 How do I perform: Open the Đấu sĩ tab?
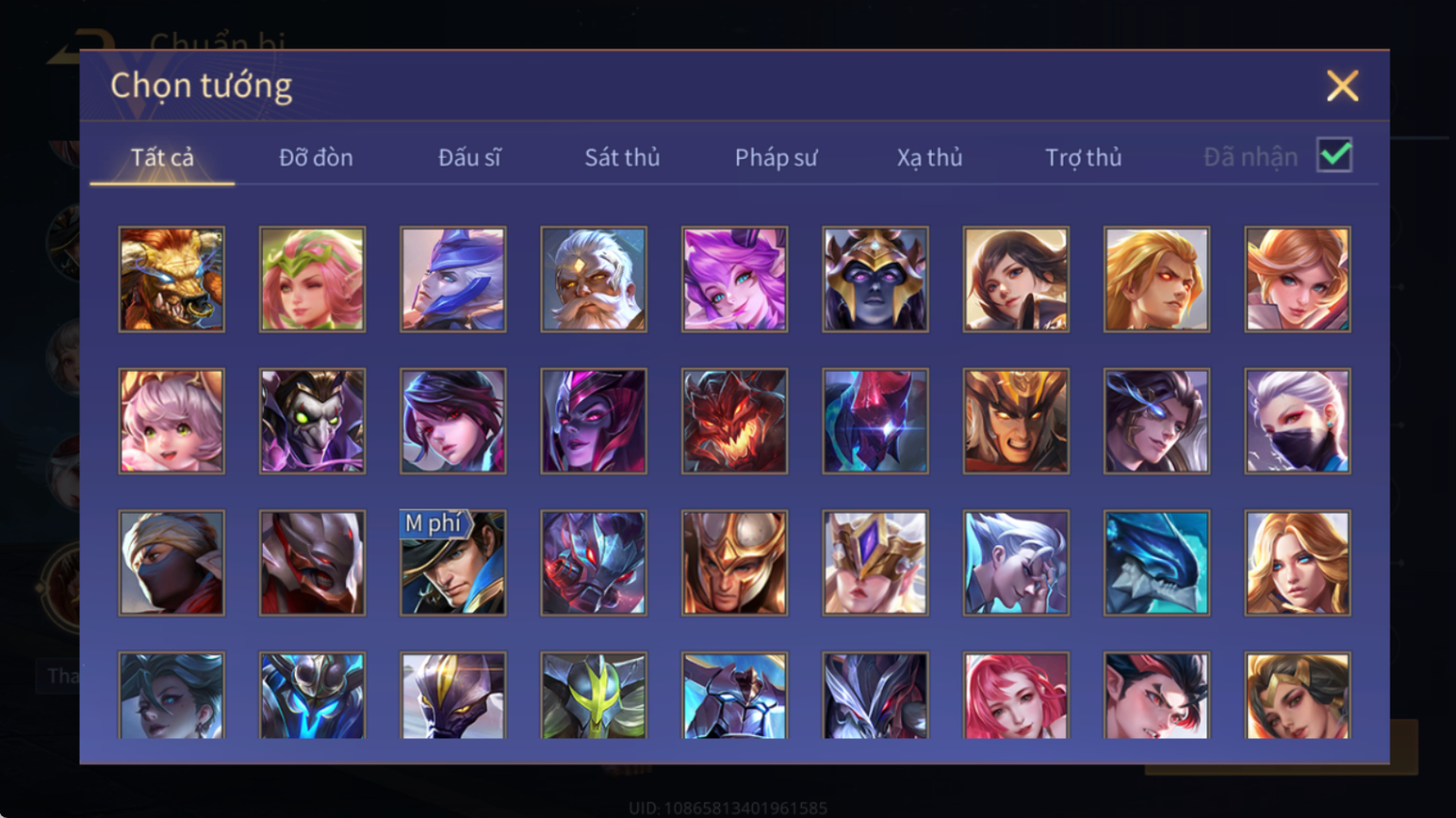[x=469, y=157]
